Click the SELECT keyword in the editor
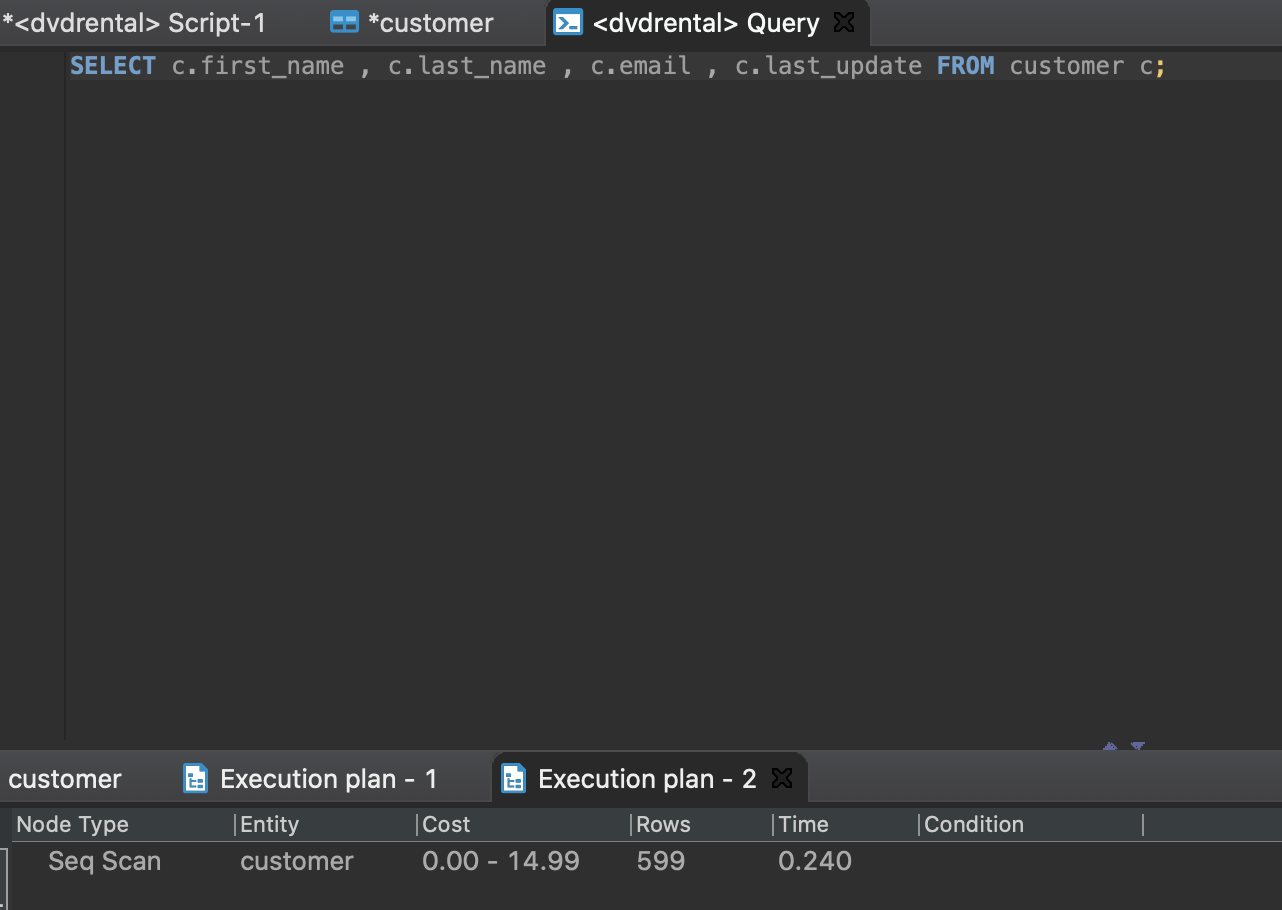This screenshot has width=1282, height=910. point(113,66)
